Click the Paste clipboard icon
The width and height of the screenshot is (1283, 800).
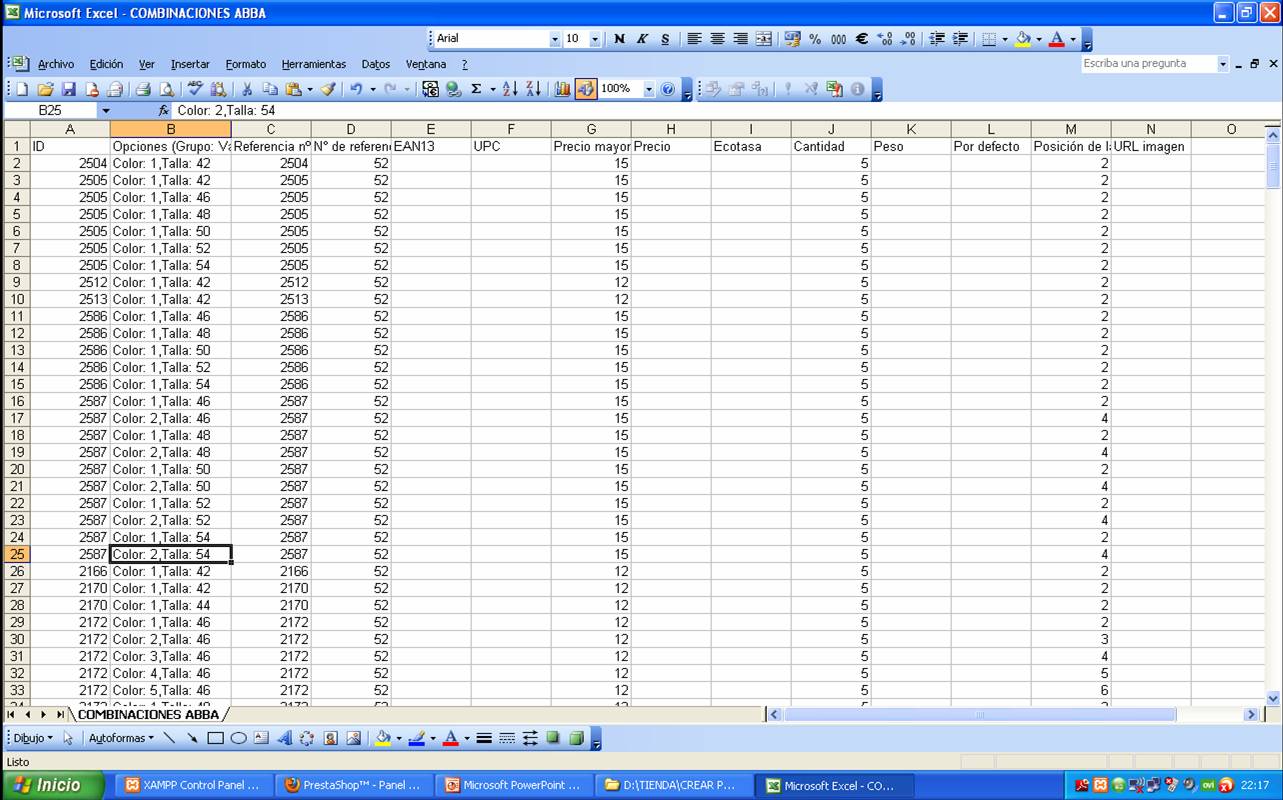tap(294, 89)
